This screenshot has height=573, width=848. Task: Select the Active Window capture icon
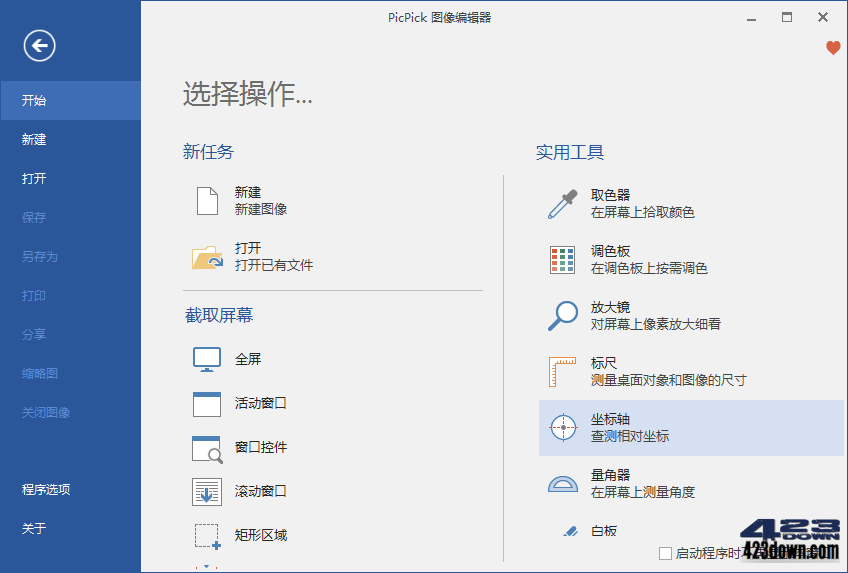pyautogui.click(x=207, y=404)
